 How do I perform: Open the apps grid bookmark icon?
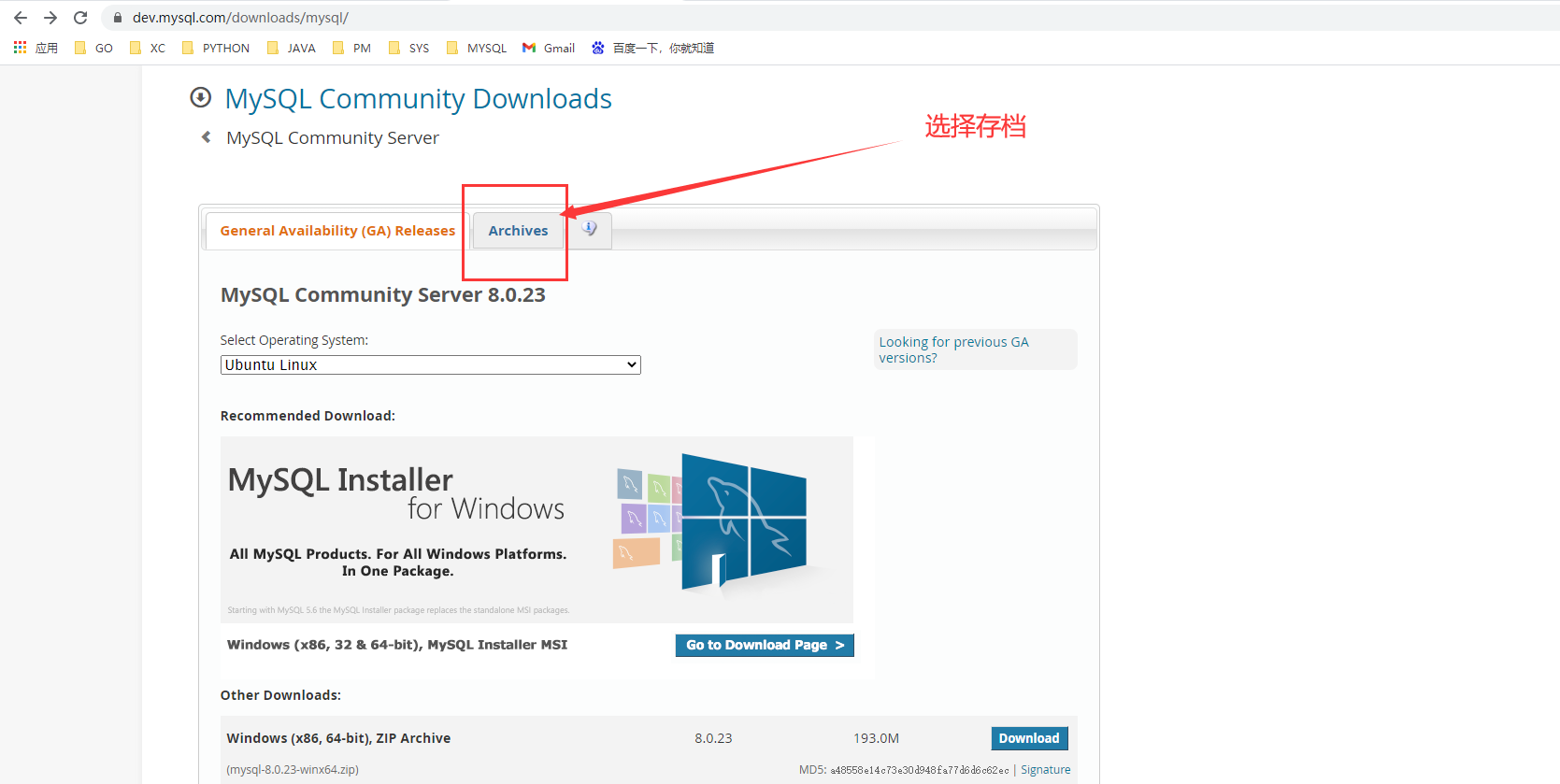20,47
